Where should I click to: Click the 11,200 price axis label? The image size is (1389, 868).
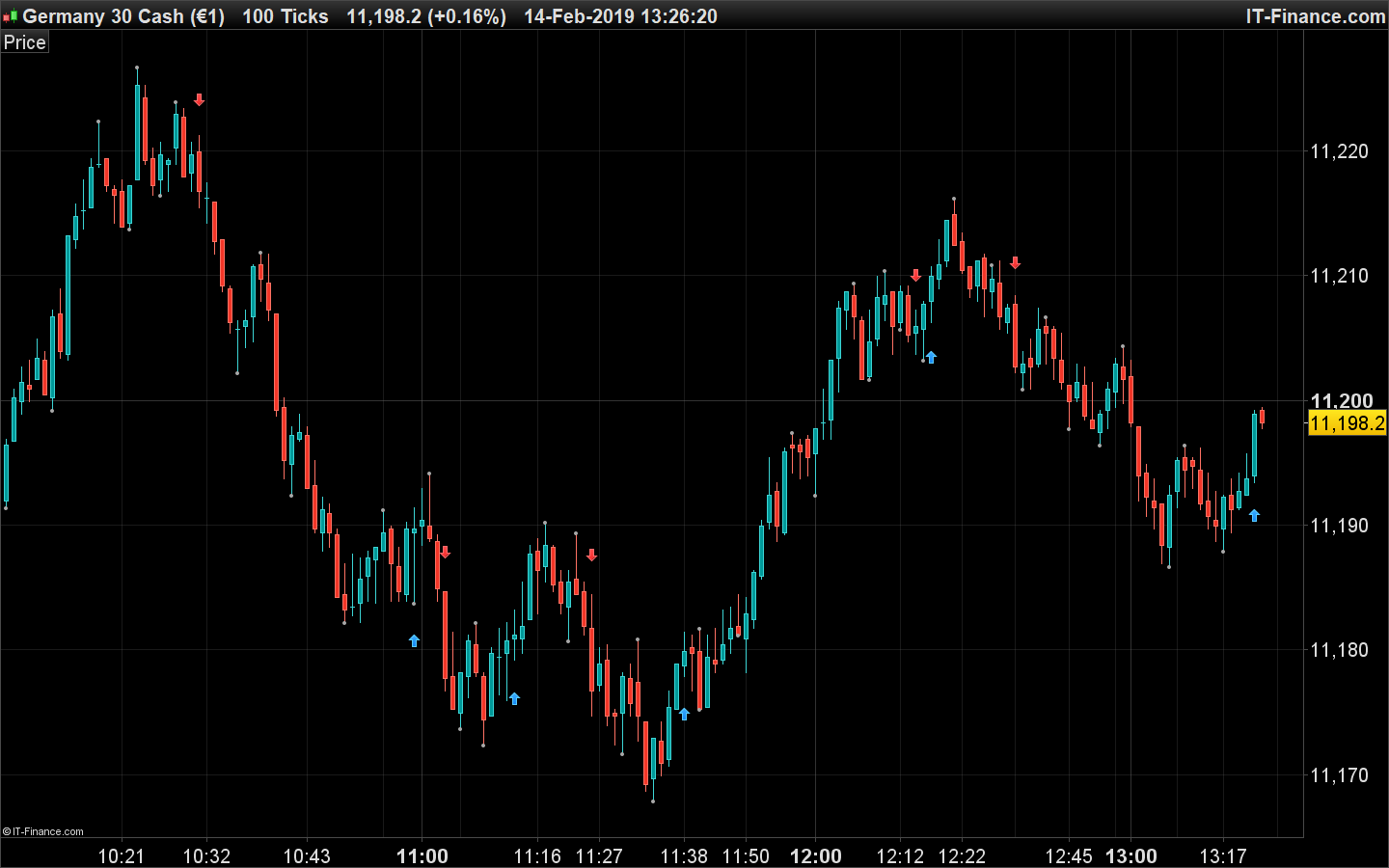coord(1342,400)
